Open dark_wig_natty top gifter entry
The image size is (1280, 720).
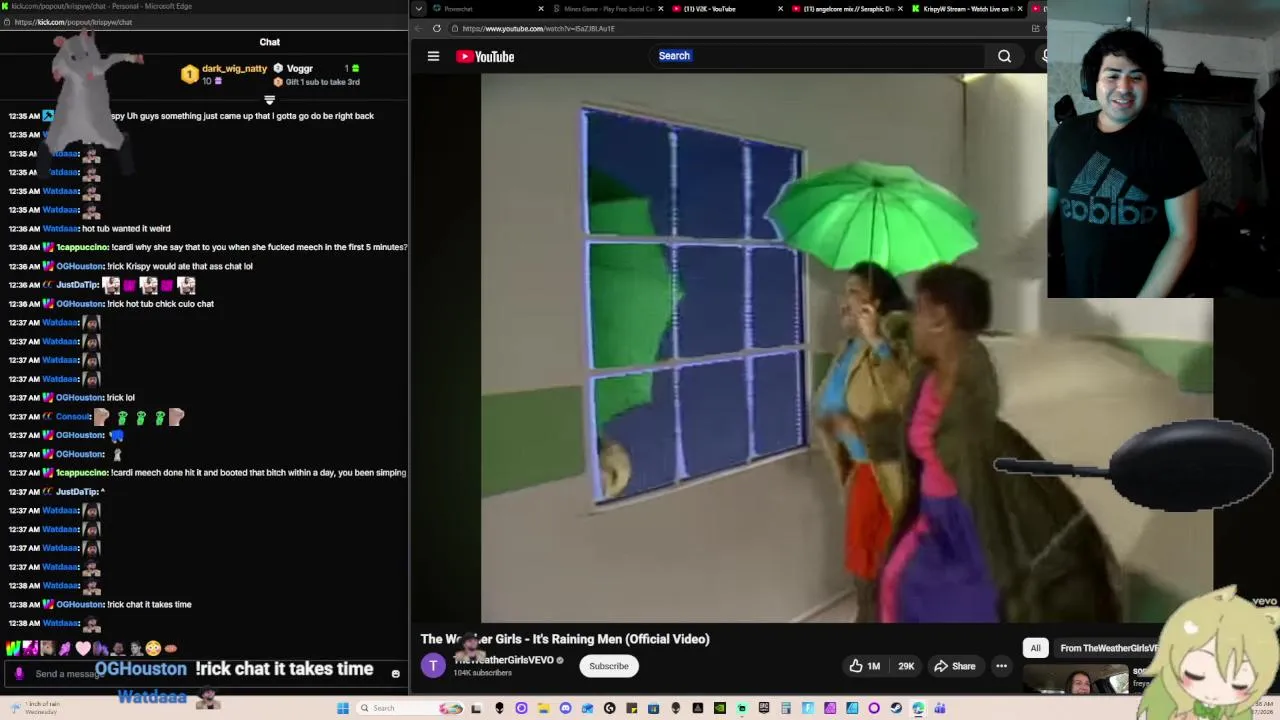224,74
